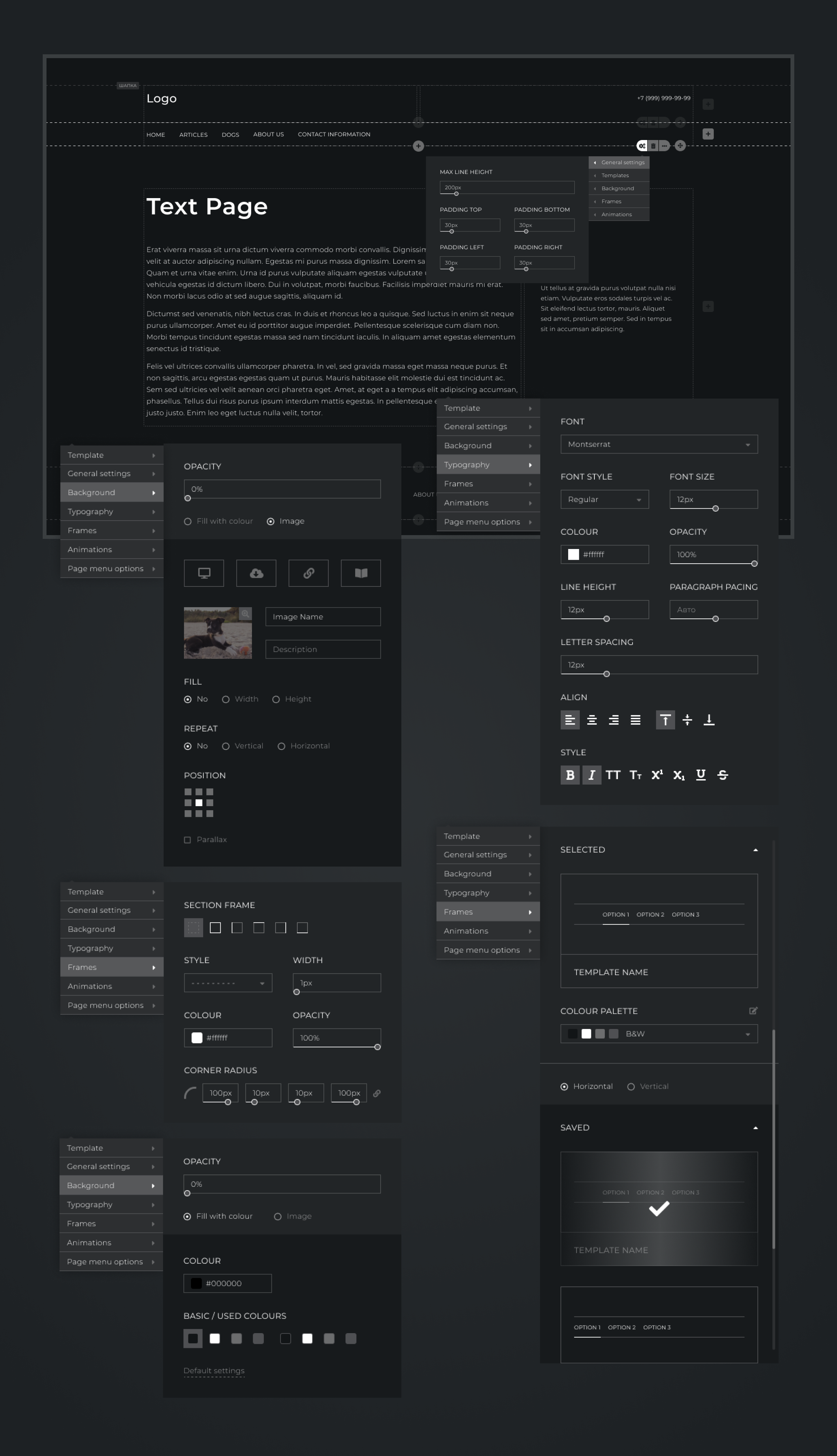Toggle strikethrough style icon

pos(722,775)
